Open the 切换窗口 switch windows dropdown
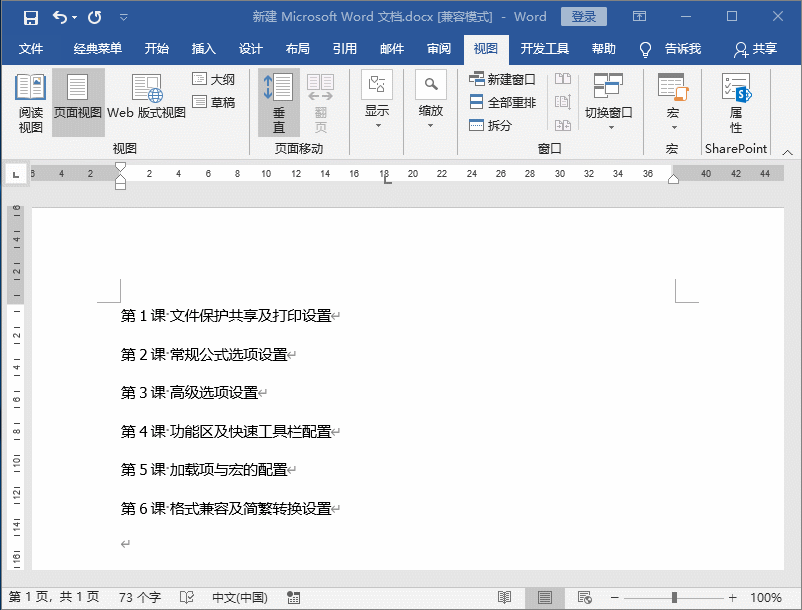Viewport: 802px width, 610px height. pyautogui.click(x=609, y=101)
